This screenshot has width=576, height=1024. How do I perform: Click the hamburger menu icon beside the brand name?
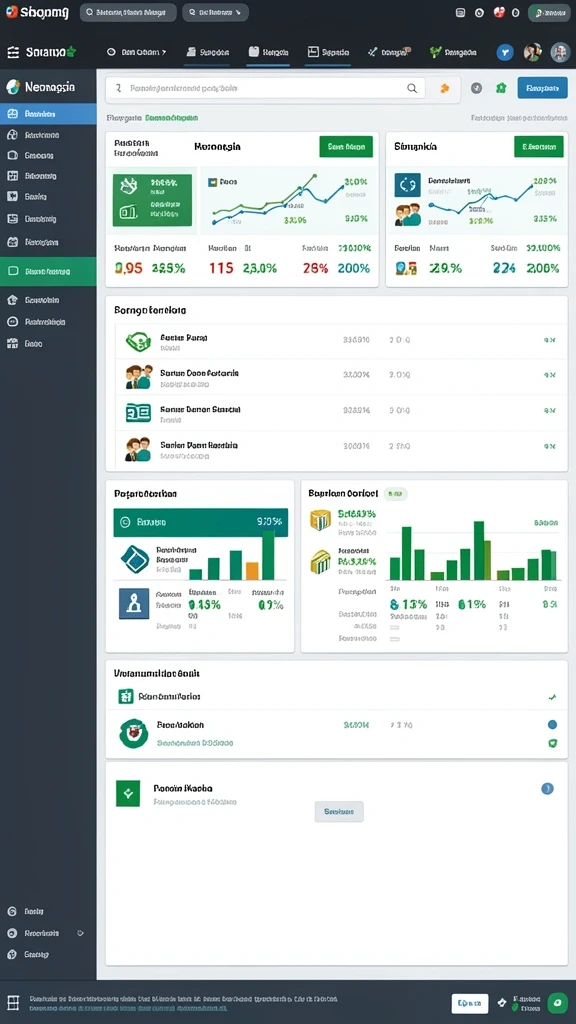[x=13, y=53]
